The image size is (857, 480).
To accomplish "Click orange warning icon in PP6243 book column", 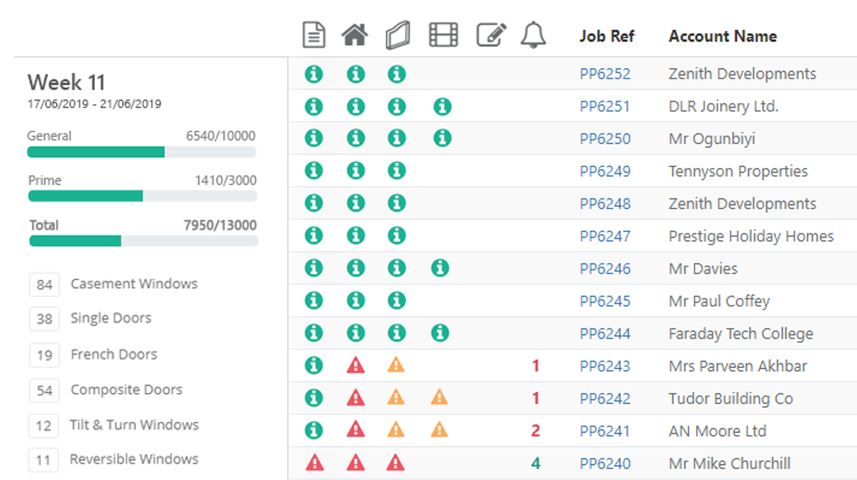I will (396, 366).
